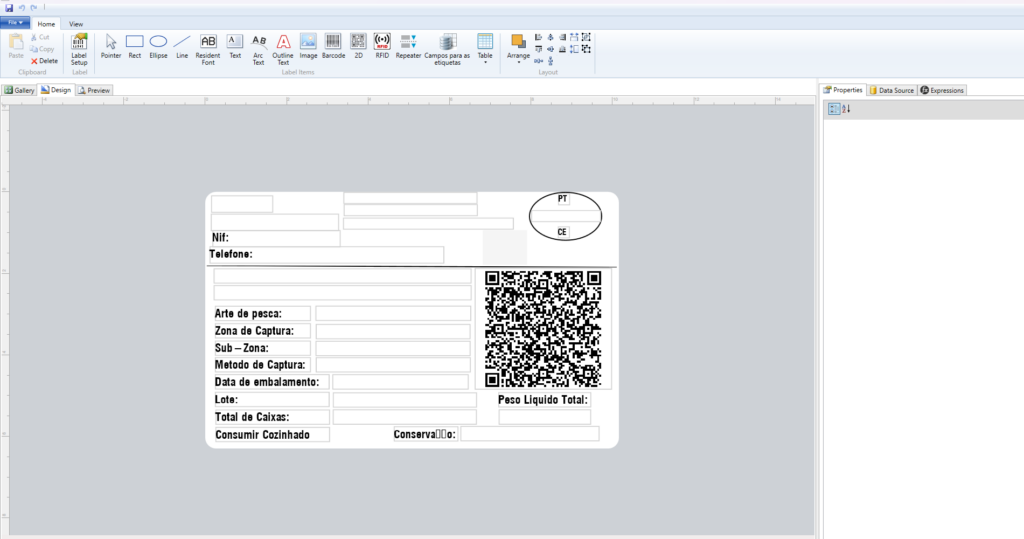Select the 'Metodo de Captura:' label text
Viewport: 1024px width, 539px height.
point(262,365)
